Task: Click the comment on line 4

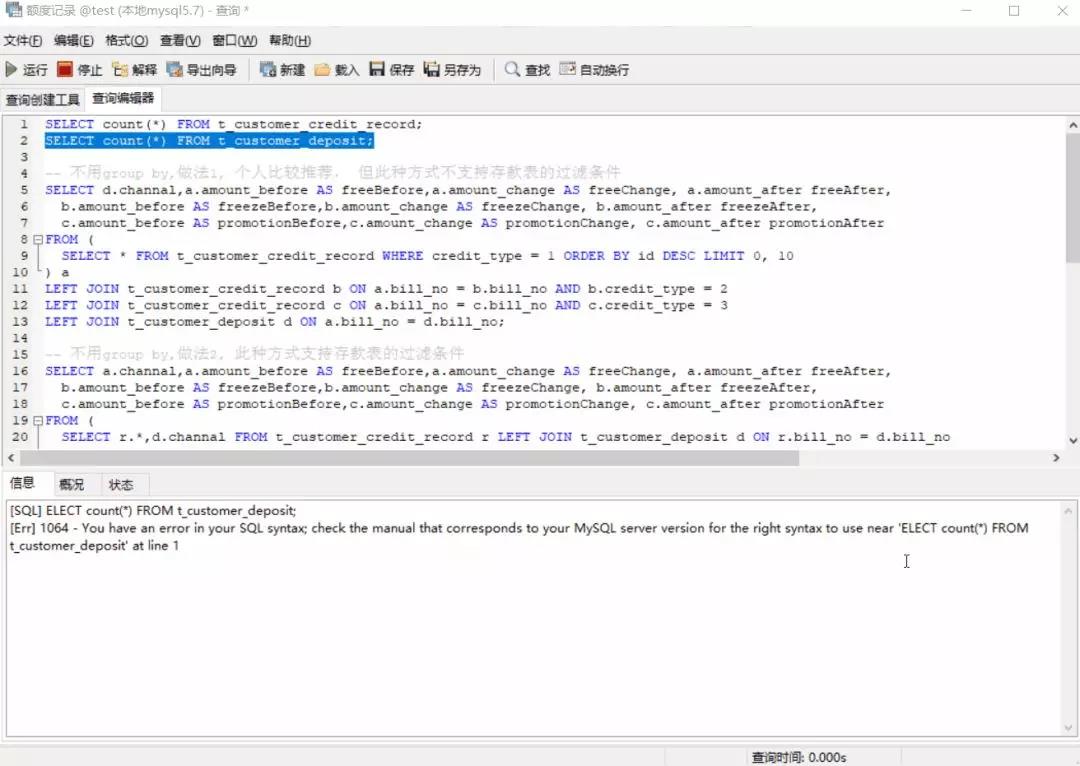Action: pyautogui.click(x=333, y=172)
